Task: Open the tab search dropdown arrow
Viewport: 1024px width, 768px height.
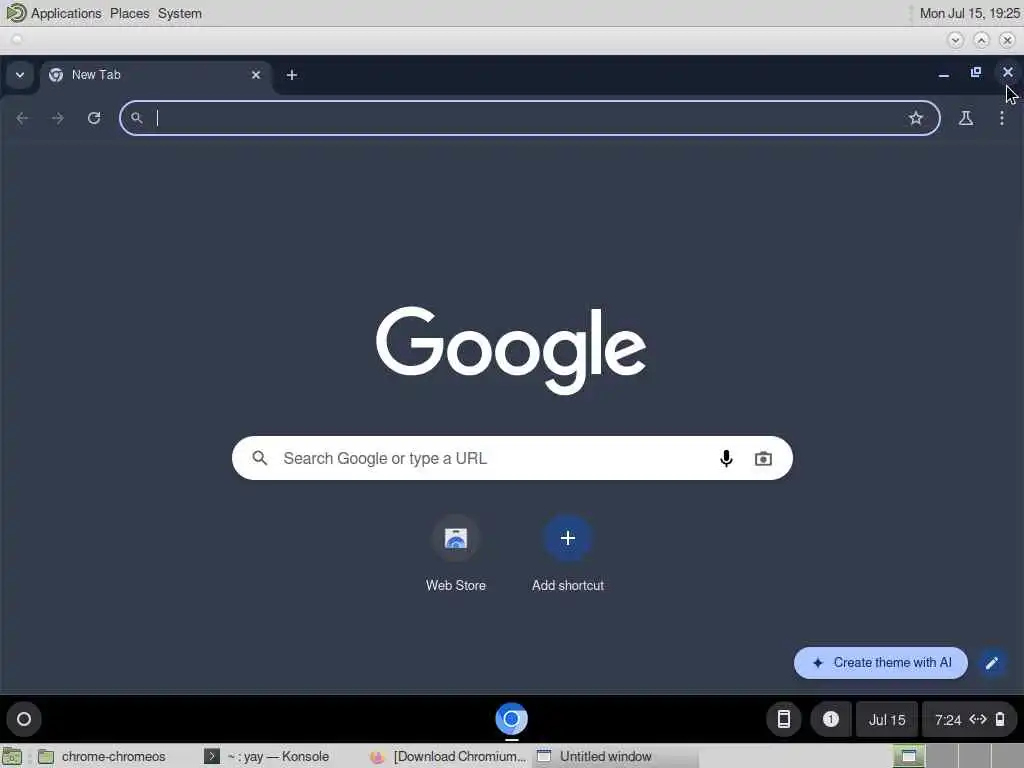Action: pyautogui.click(x=20, y=74)
